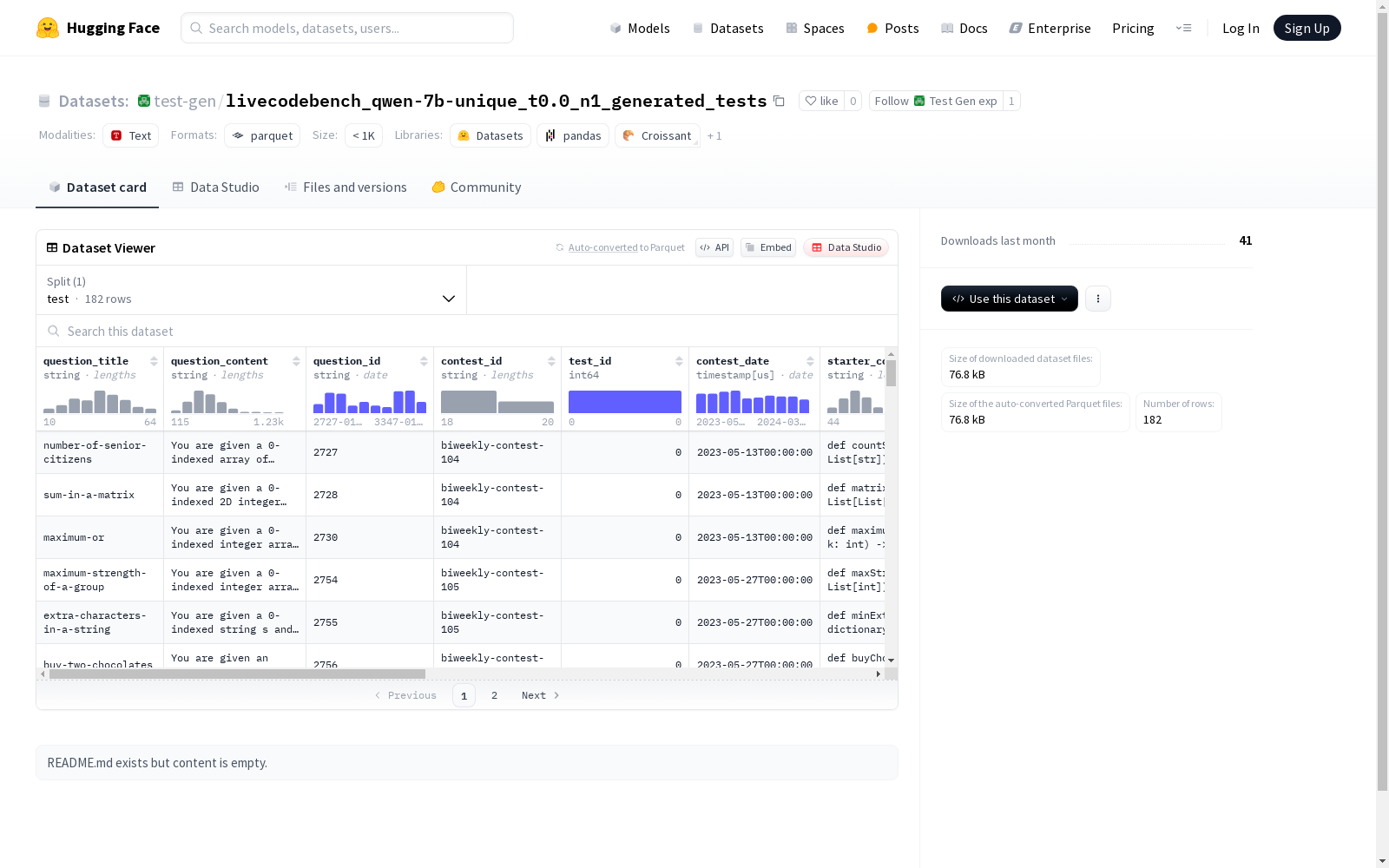Sort by the contest_date column
Image resolution: width=1389 pixels, height=868 pixels.
(810, 361)
